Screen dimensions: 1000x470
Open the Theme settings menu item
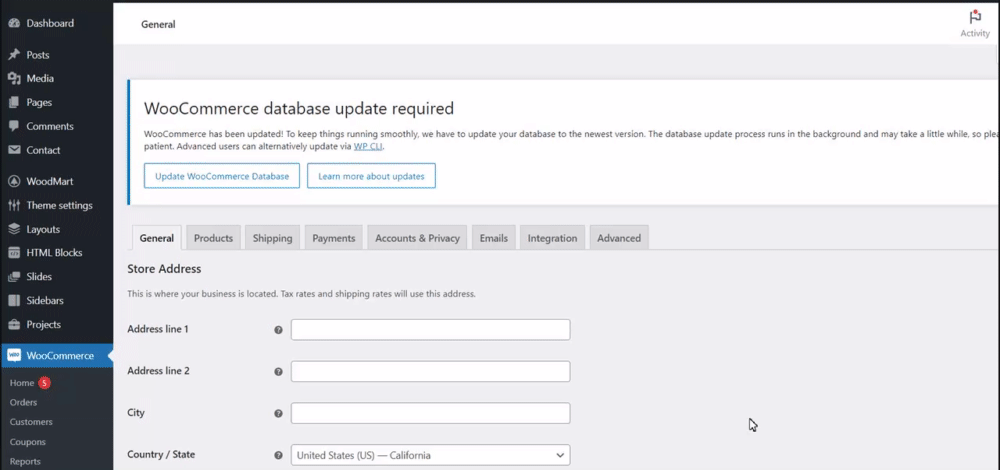(x=57, y=205)
